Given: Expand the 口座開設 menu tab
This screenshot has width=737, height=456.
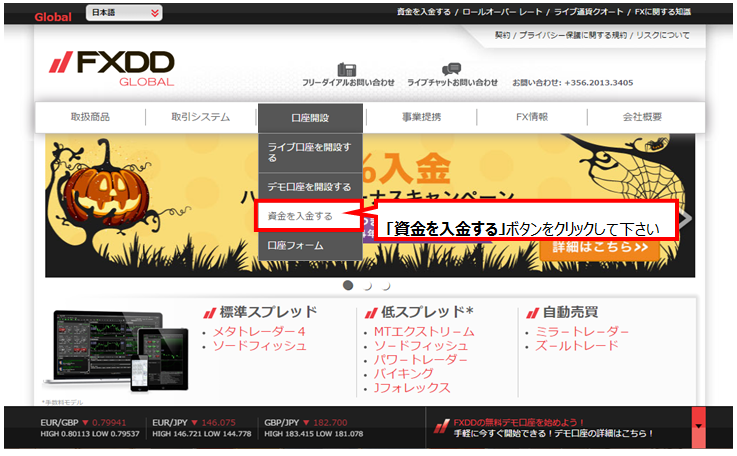Looking at the screenshot, I should (x=310, y=117).
